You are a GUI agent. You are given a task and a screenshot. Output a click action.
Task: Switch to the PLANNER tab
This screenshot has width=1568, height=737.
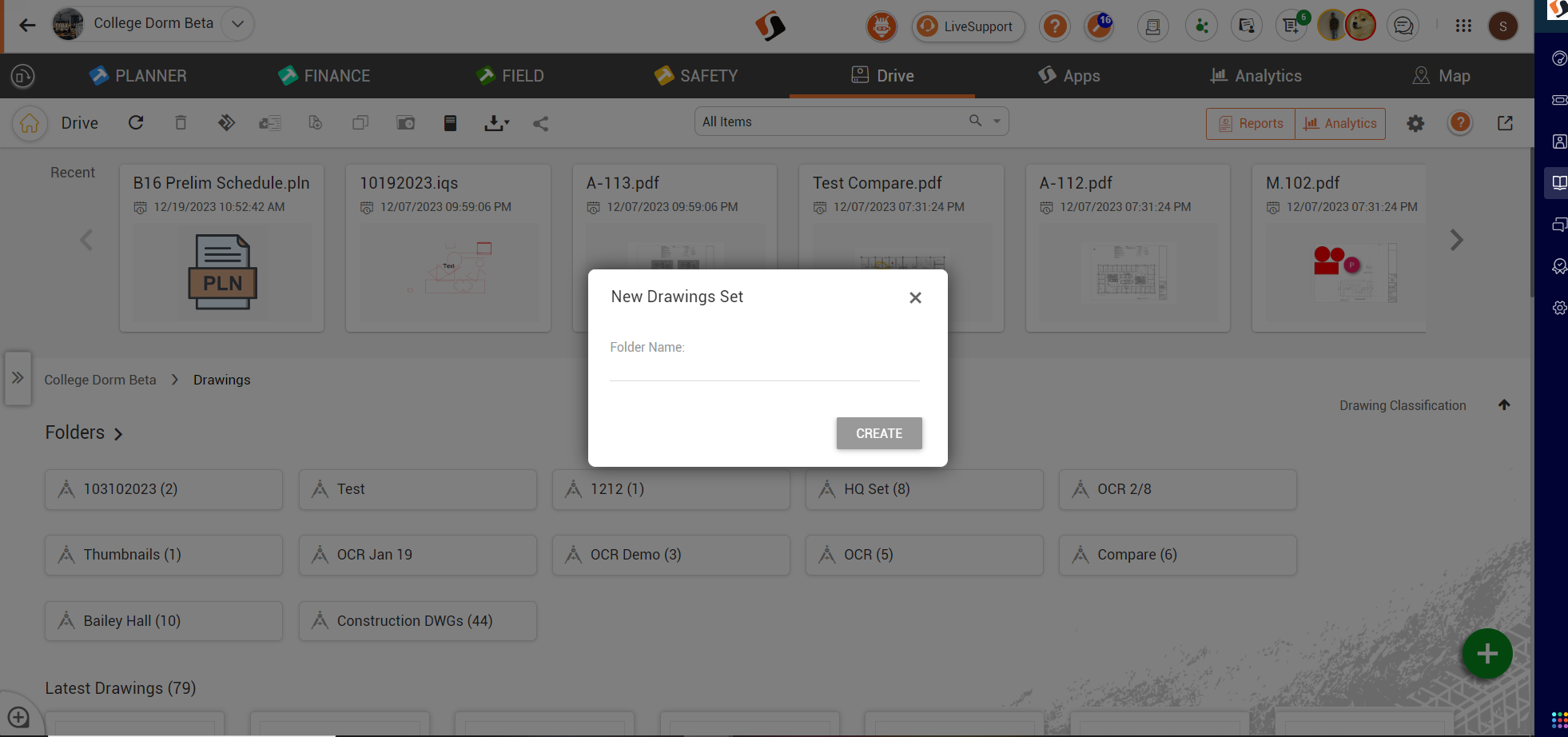coord(137,76)
